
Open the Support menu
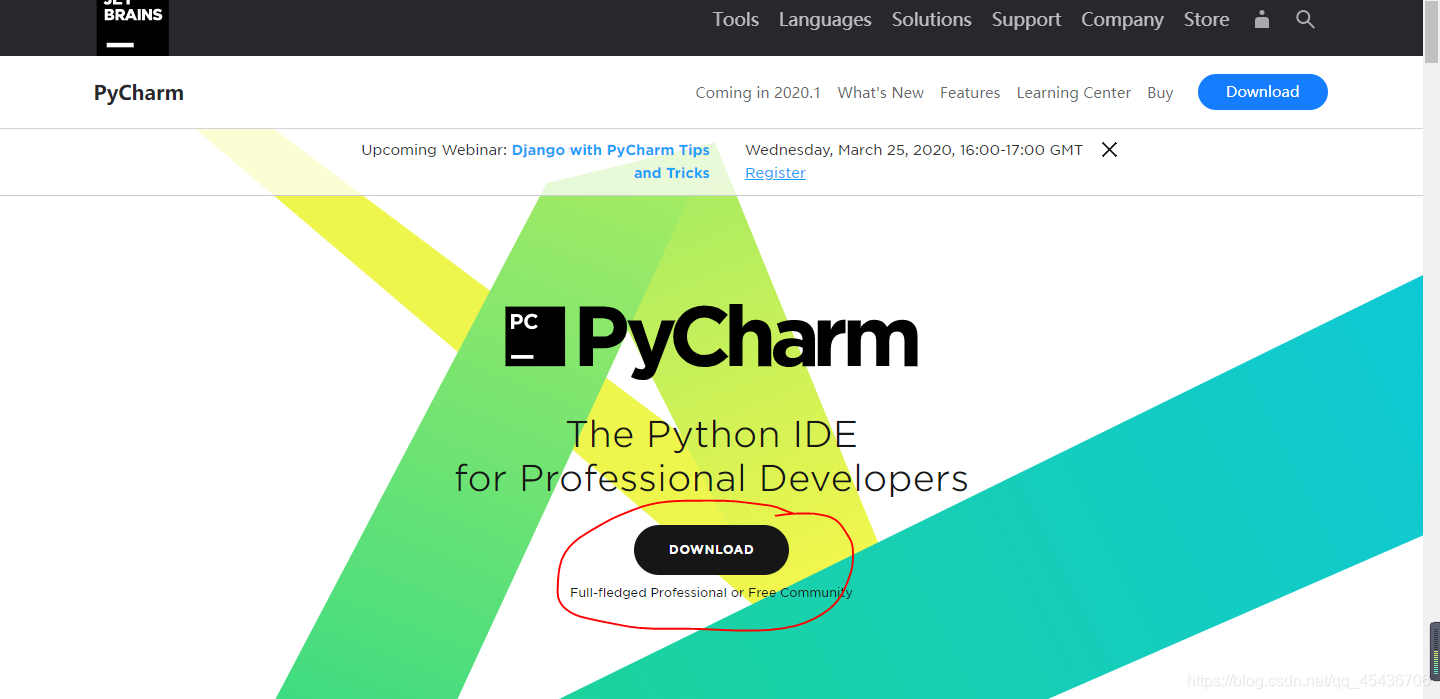[x=1026, y=20]
